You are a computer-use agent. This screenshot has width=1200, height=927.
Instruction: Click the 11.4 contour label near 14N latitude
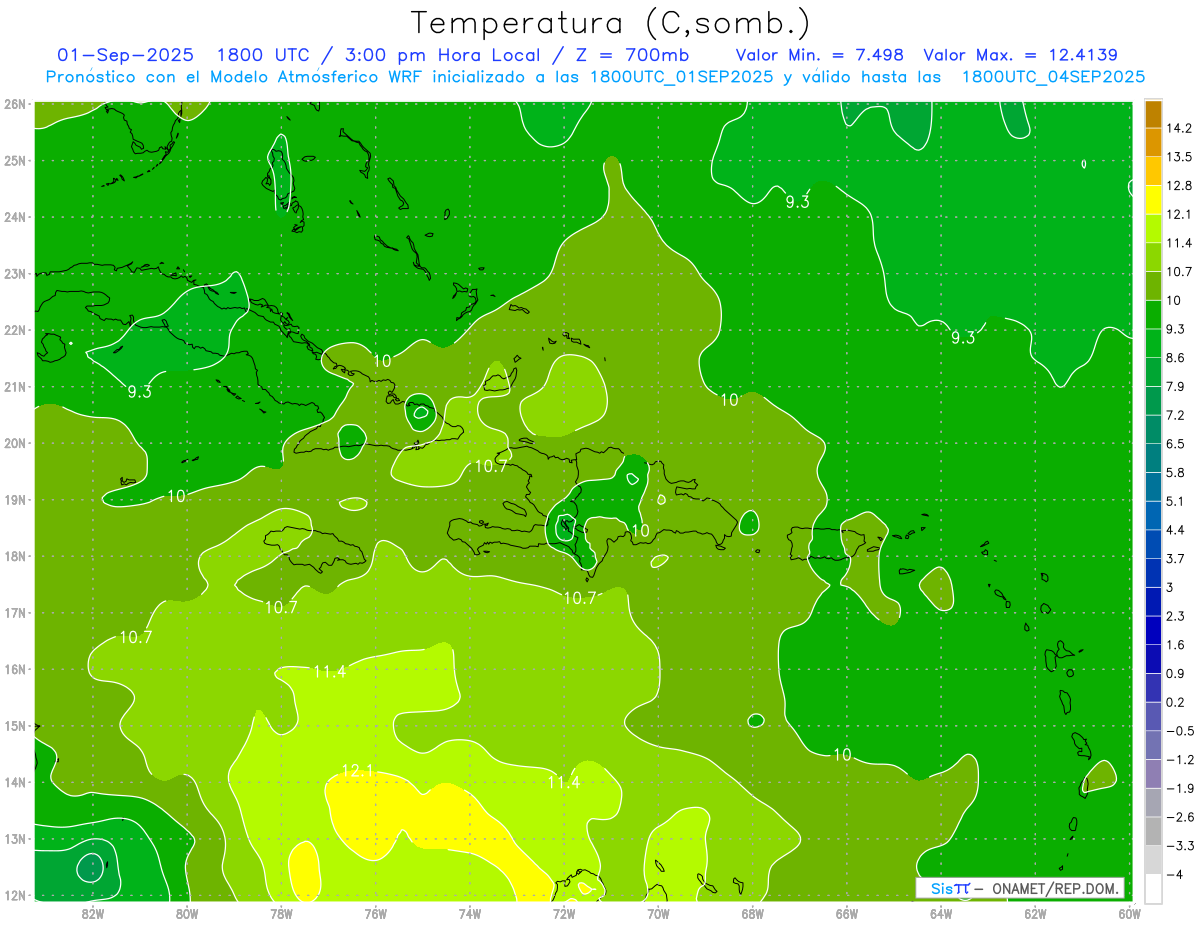[563, 782]
